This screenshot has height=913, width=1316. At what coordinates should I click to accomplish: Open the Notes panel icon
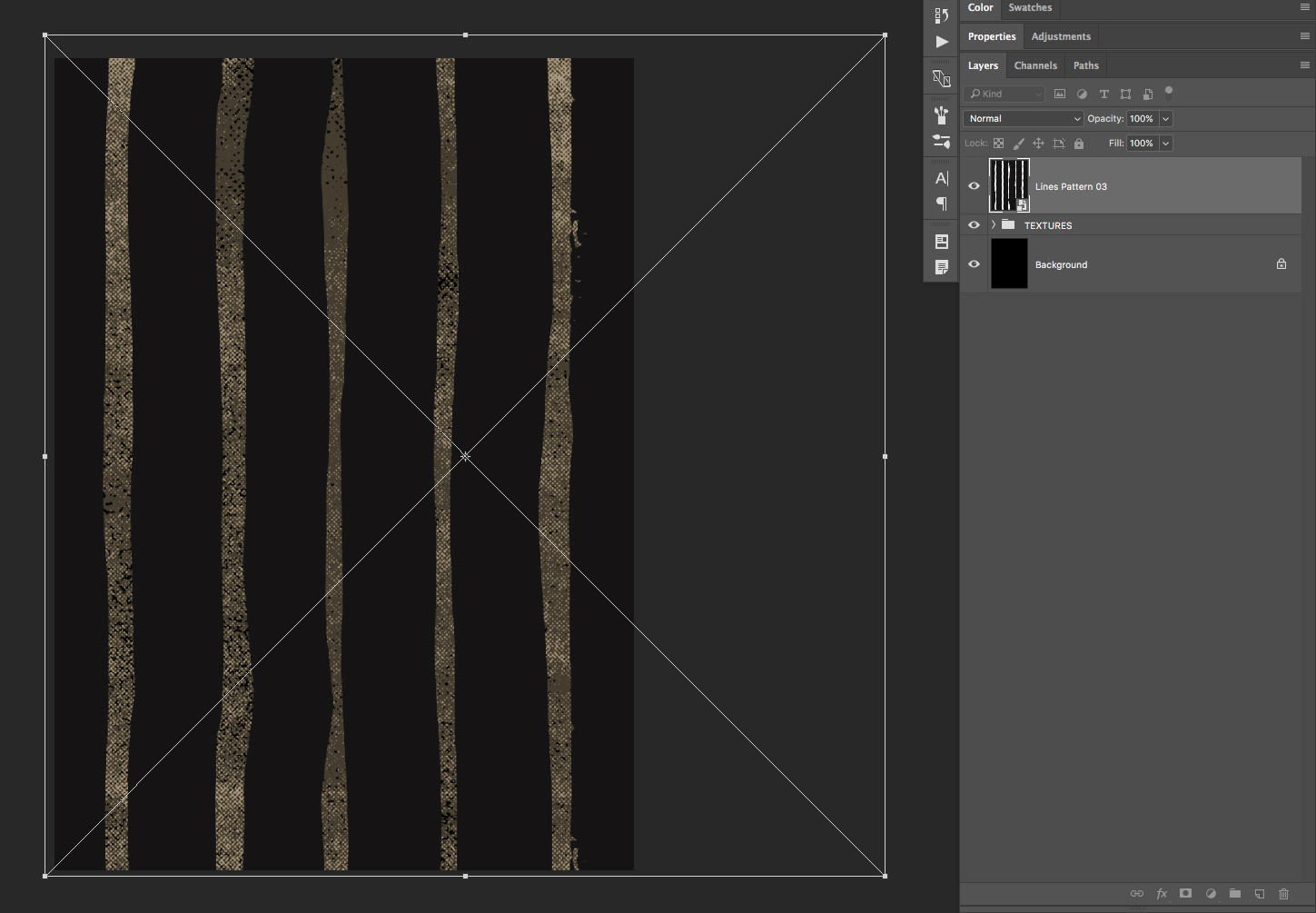coord(942,267)
